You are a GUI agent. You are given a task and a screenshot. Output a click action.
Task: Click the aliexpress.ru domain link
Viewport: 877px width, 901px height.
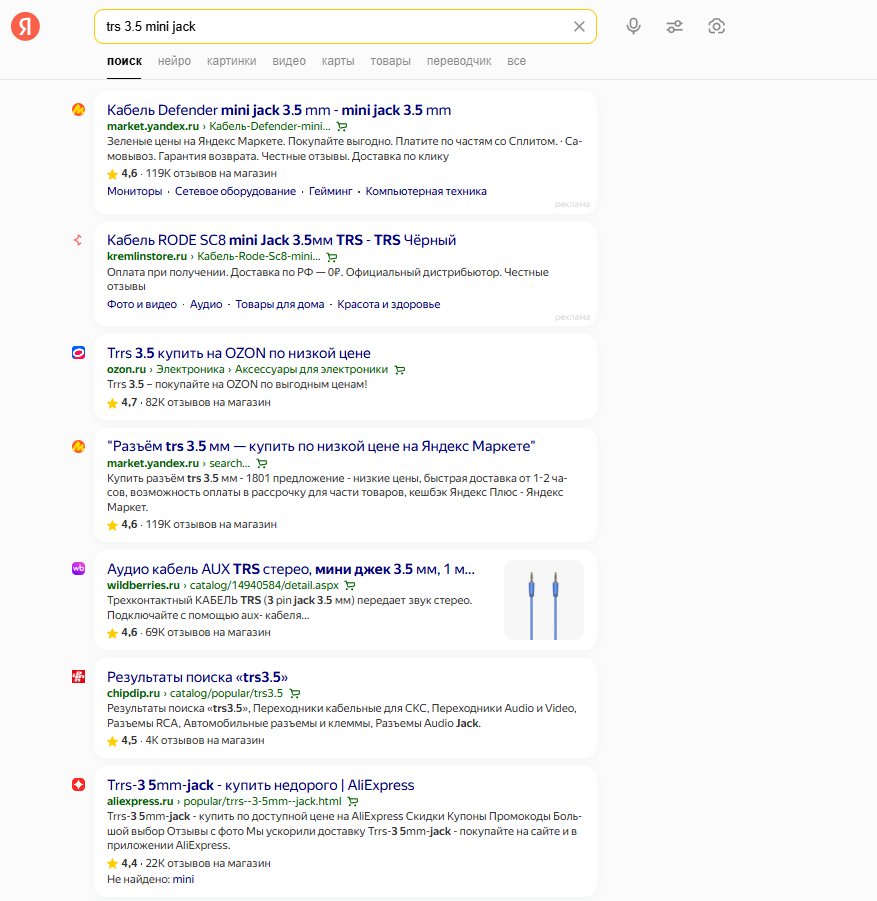pos(140,801)
